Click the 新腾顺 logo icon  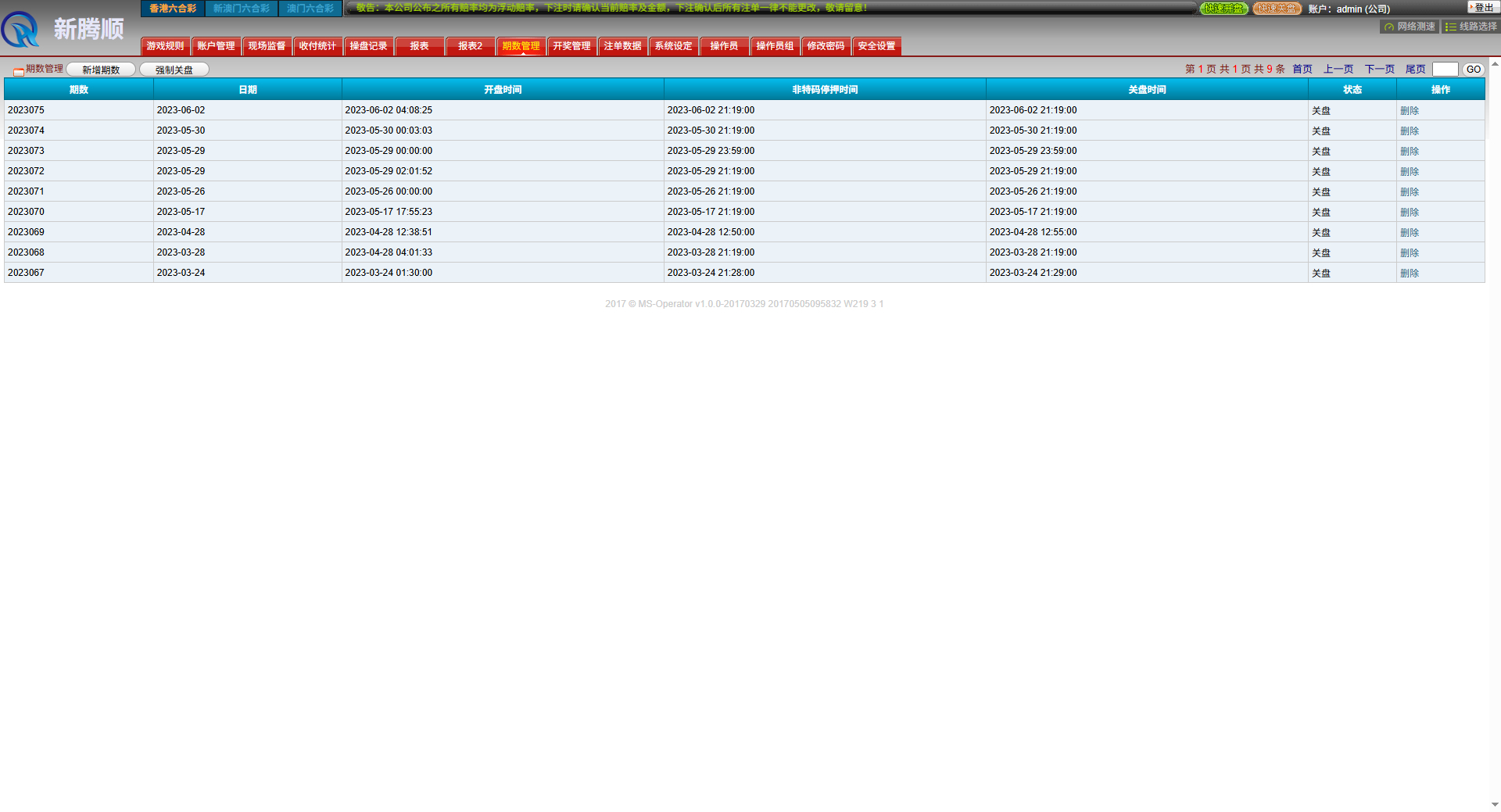click(21, 30)
